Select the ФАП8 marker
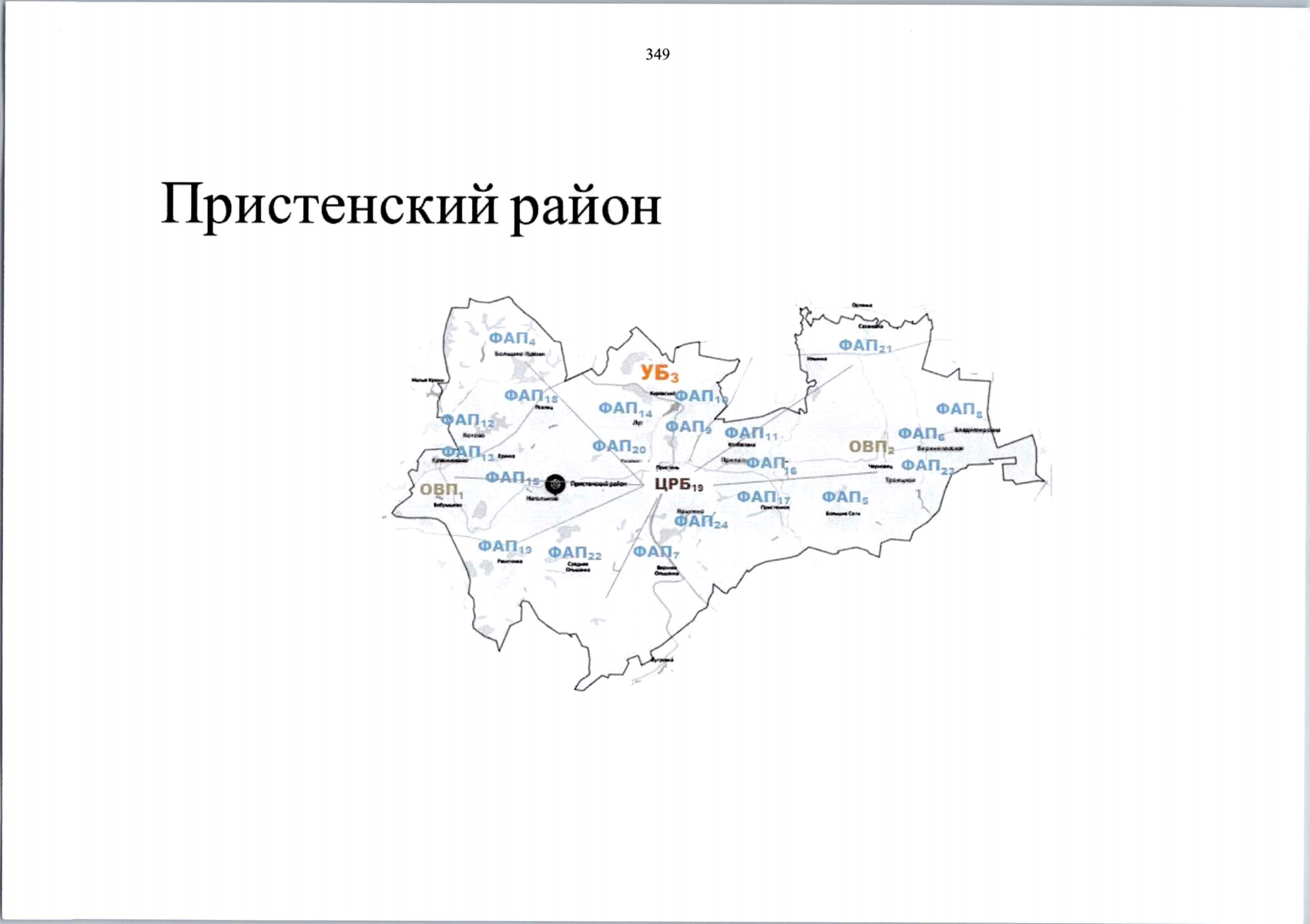Viewport: 1310px width, 924px height. coord(958,410)
